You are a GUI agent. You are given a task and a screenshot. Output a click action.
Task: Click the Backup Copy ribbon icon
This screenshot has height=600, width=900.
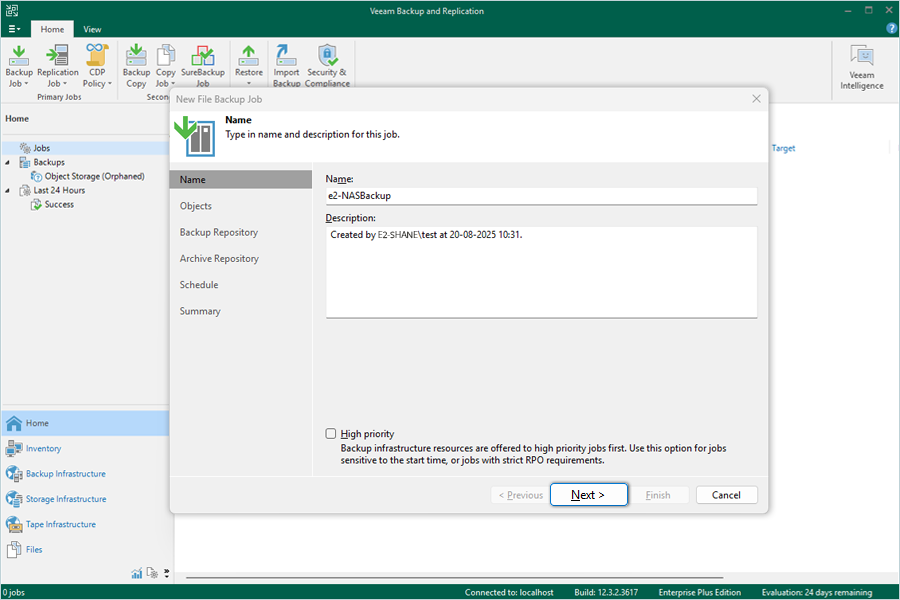[x=136, y=66]
